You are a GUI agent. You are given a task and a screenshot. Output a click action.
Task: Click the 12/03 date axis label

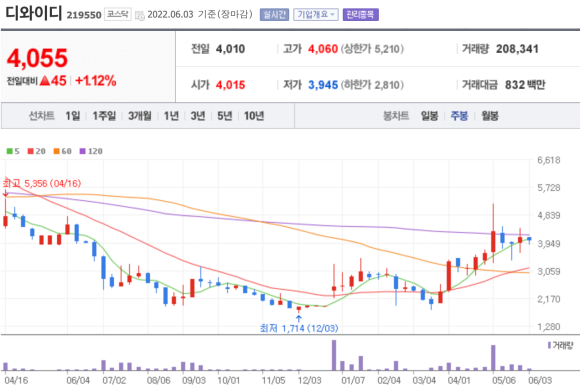(x=310, y=380)
